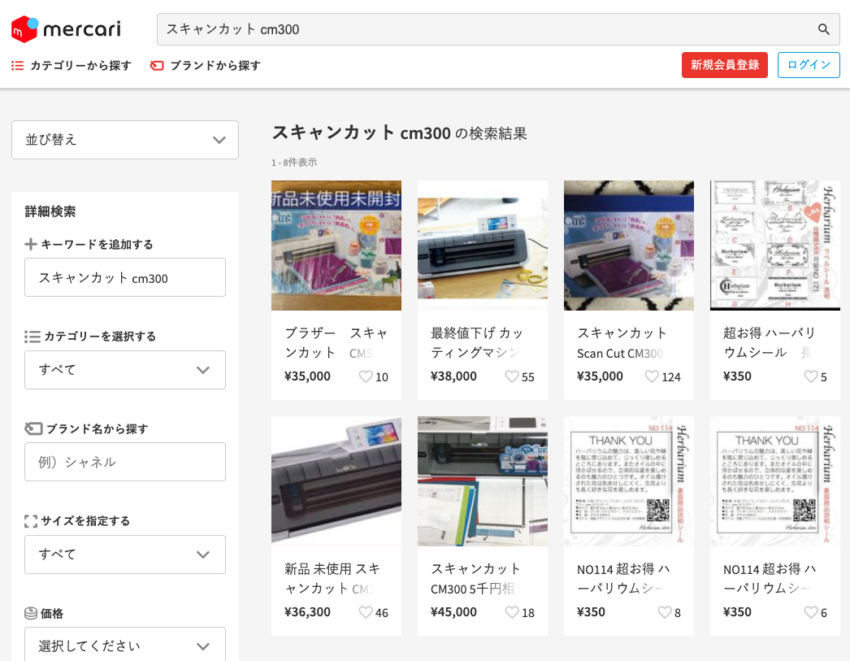The width and height of the screenshot is (850, 661).
Task: Open thumbnail of 最終値下げ cutting machine
Action: point(482,246)
